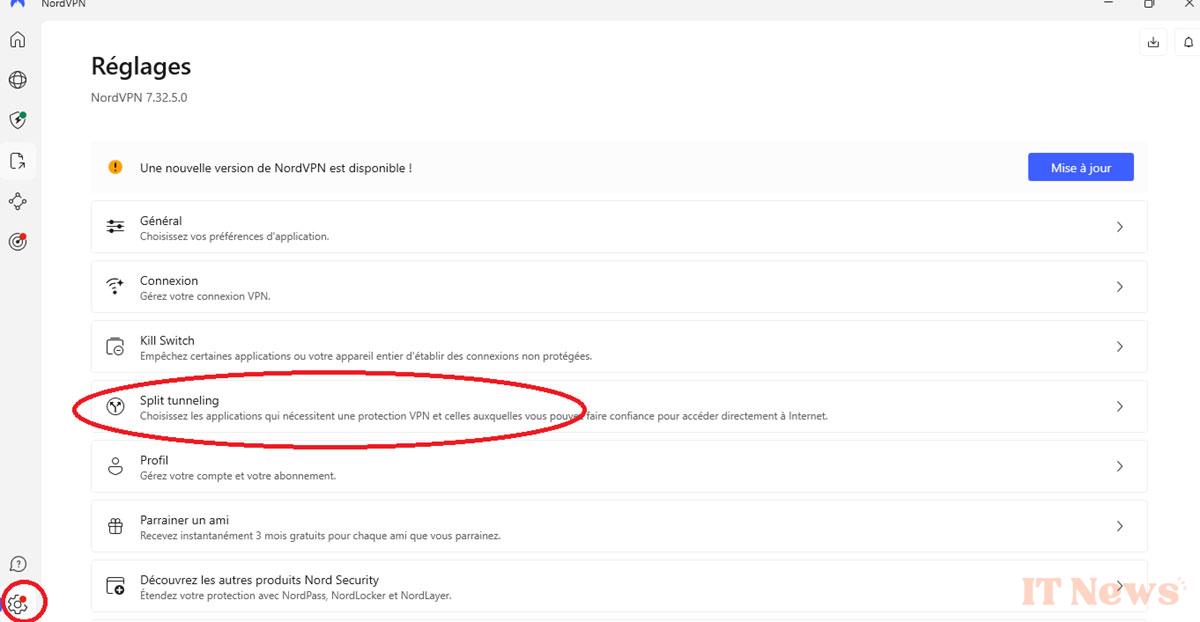Viewport: 1200px width, 622px height.
Task: Click 'Choisissez vos préférences d'application.' description
Action: tap(234, 237)
